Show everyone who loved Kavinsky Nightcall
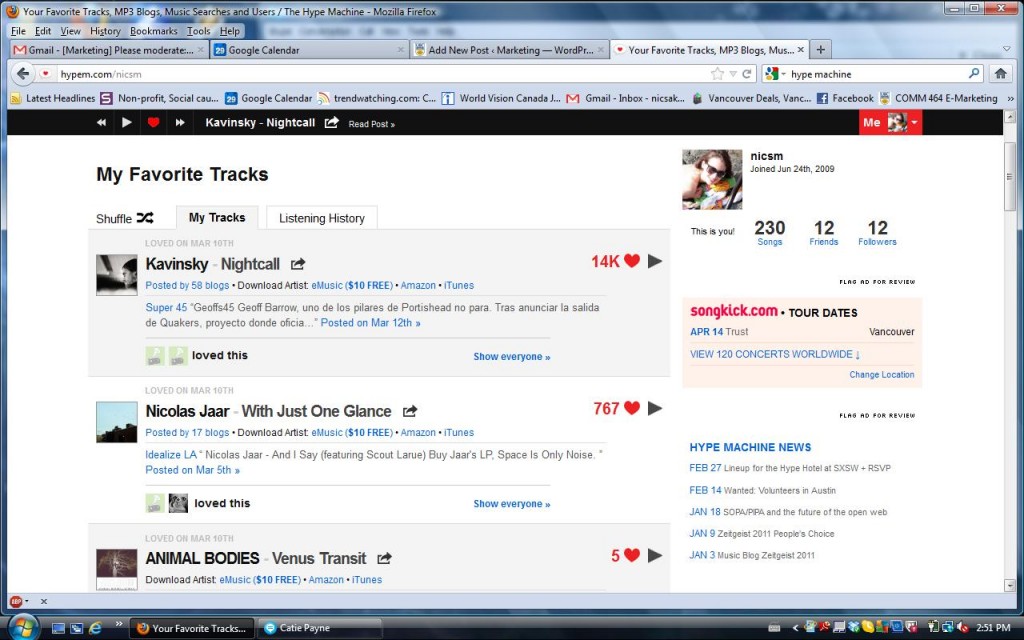1024x640 pixels. 511,357
